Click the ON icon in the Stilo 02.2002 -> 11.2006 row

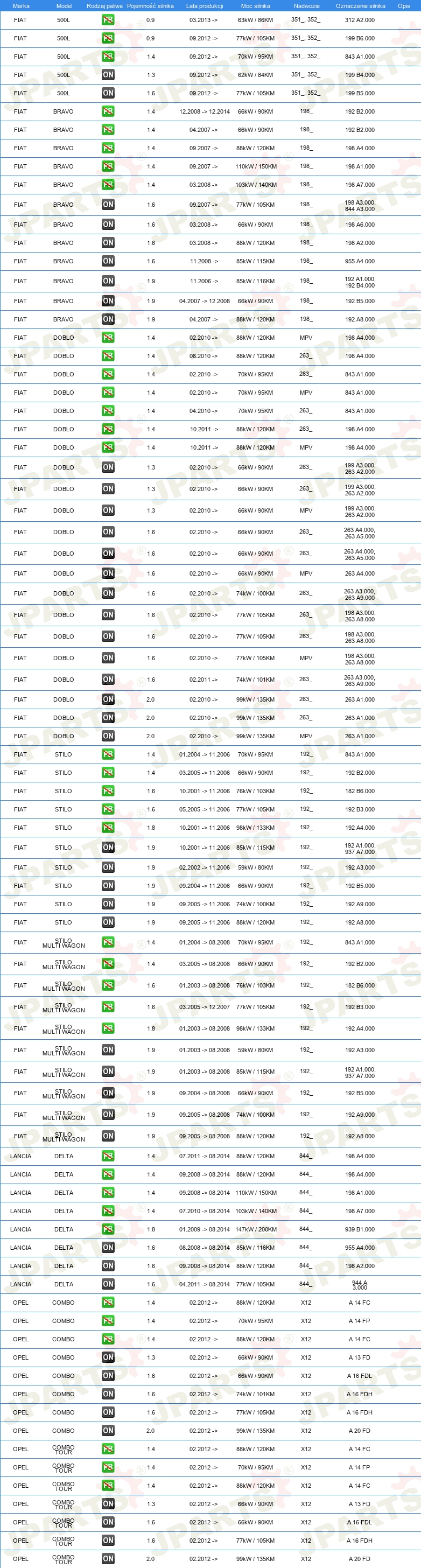(108, 867)
